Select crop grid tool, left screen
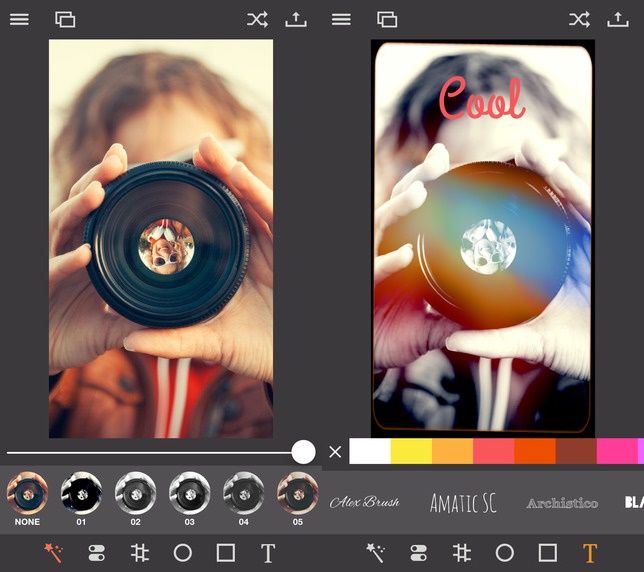The height and width of the screenshot is (572, 644). point(140,553)
